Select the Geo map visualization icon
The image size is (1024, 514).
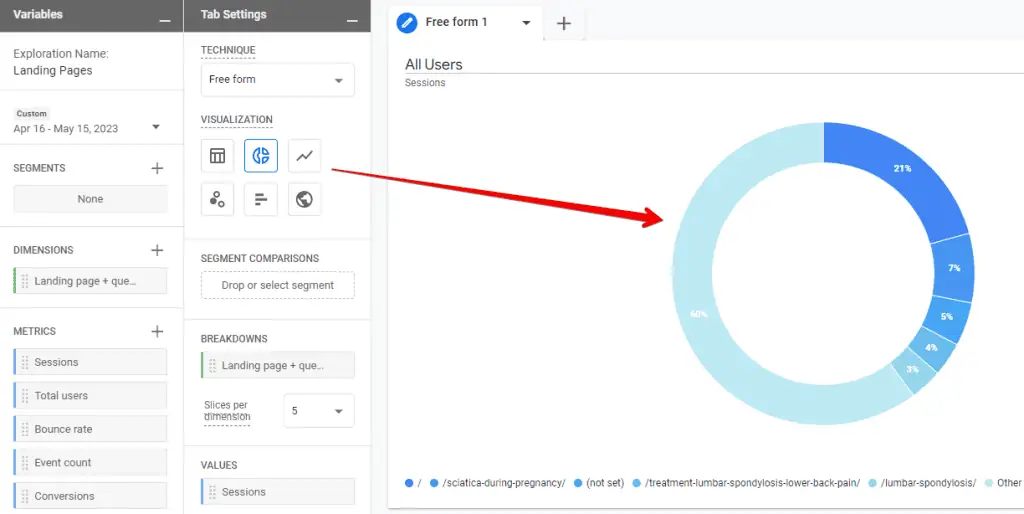coord(305,199)
